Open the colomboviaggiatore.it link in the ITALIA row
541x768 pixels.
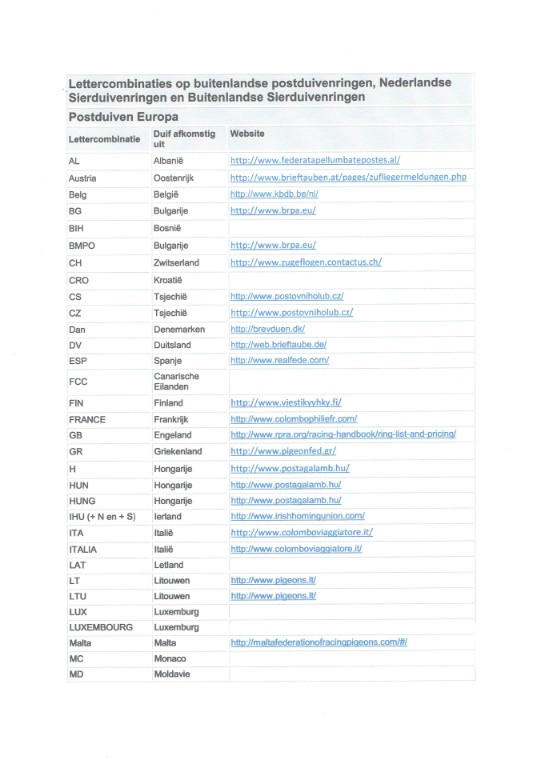[296, 549]
